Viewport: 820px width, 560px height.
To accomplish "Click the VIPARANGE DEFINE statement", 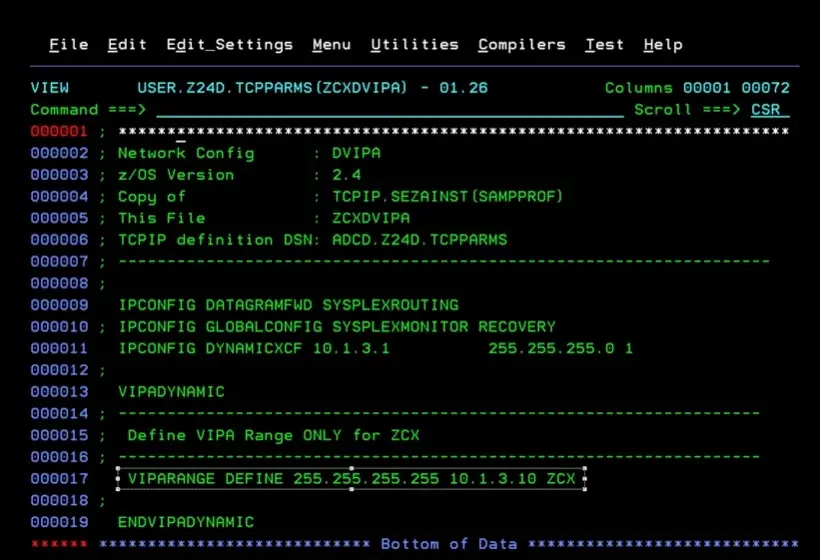I will 351,478.
